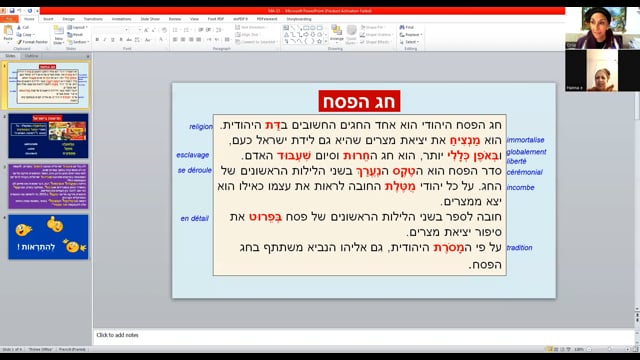
Task: Click the New Slide button icon
Action: 59,30
